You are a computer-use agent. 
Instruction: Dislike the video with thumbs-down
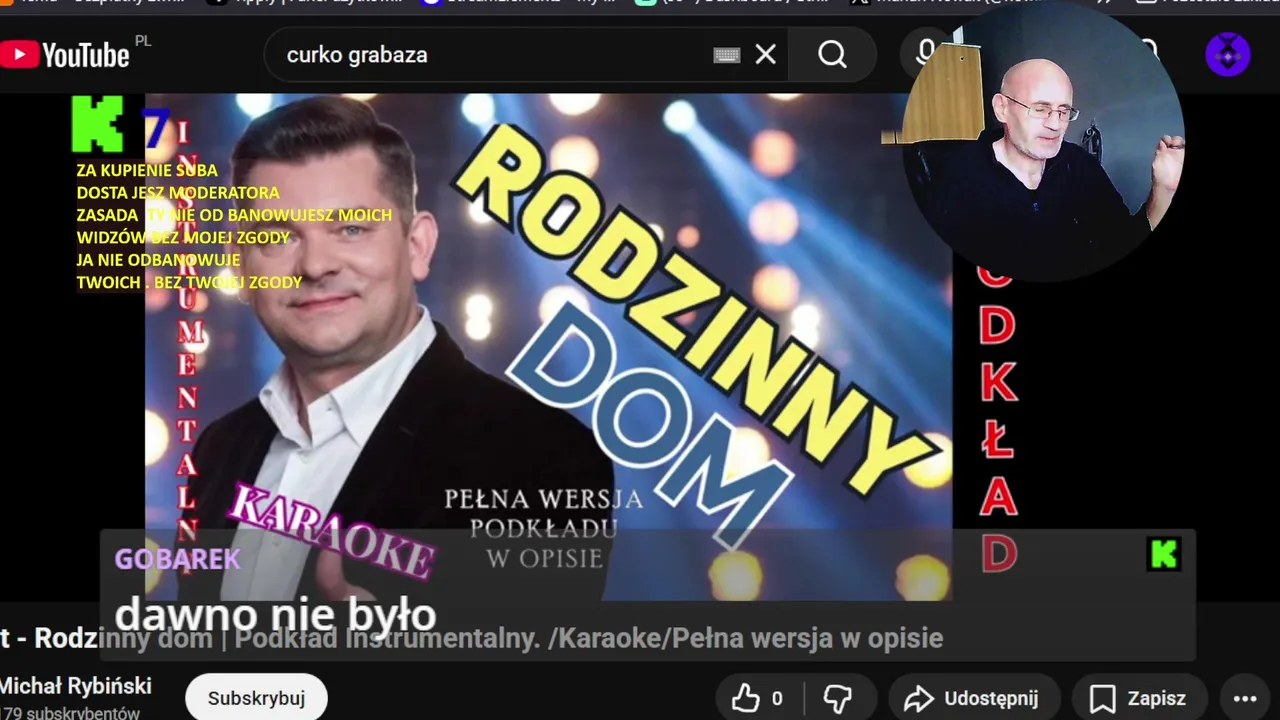(x=837, y=698)
